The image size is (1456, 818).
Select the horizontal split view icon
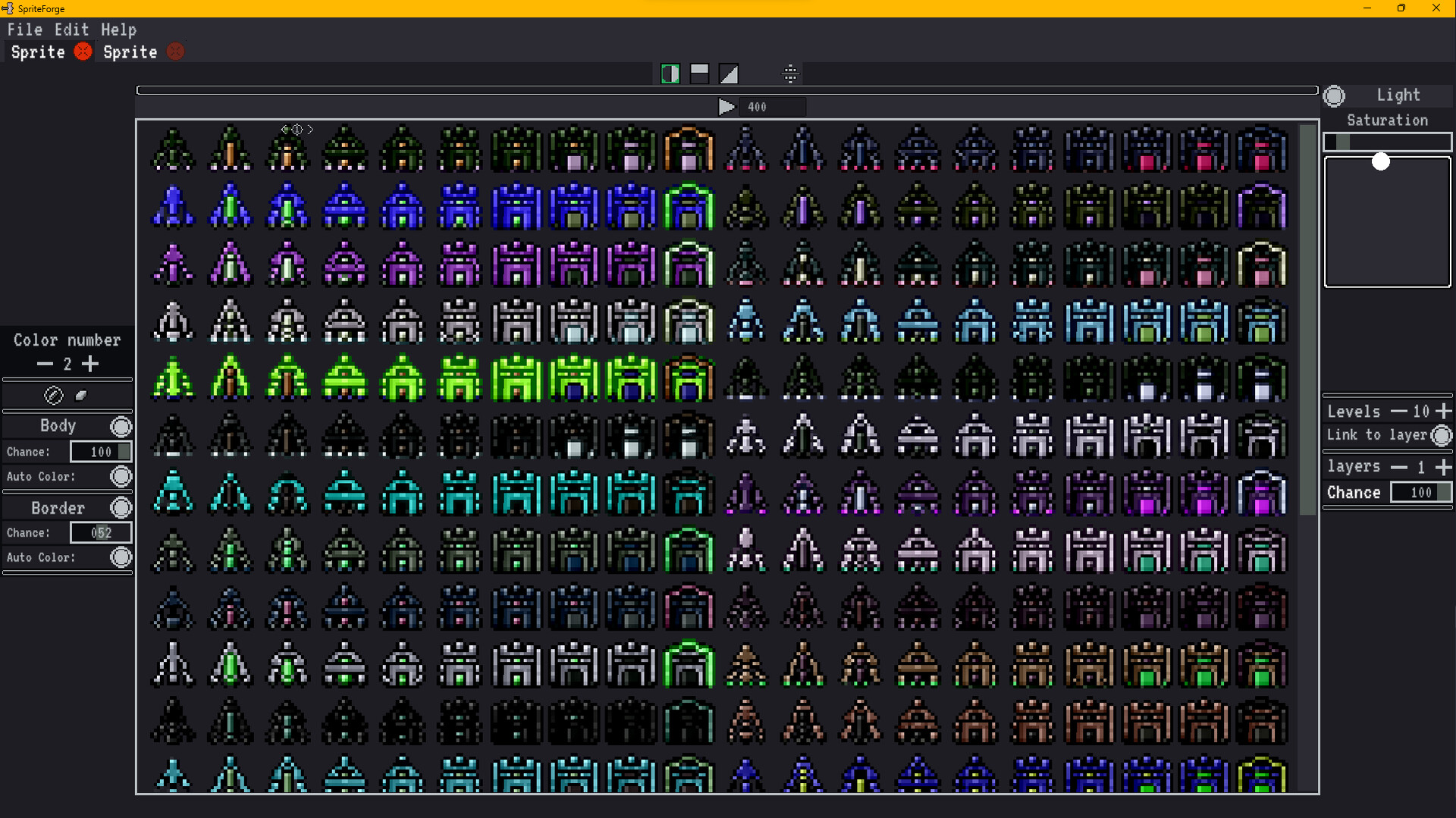698,74
